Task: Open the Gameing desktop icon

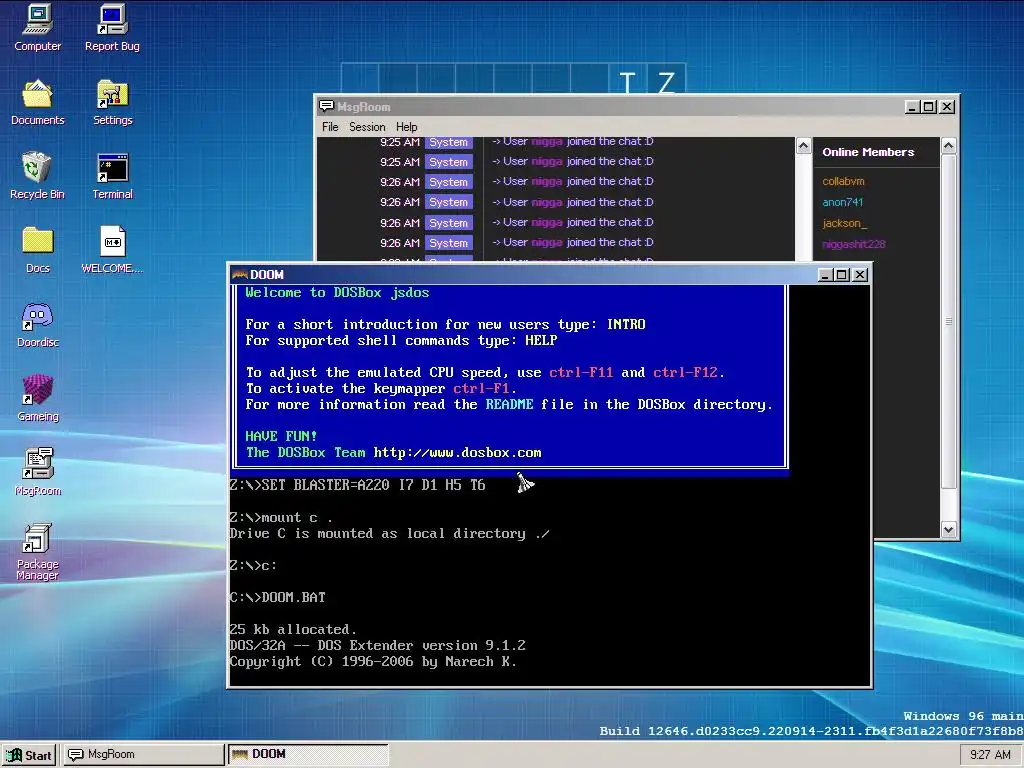Action: 37,398
